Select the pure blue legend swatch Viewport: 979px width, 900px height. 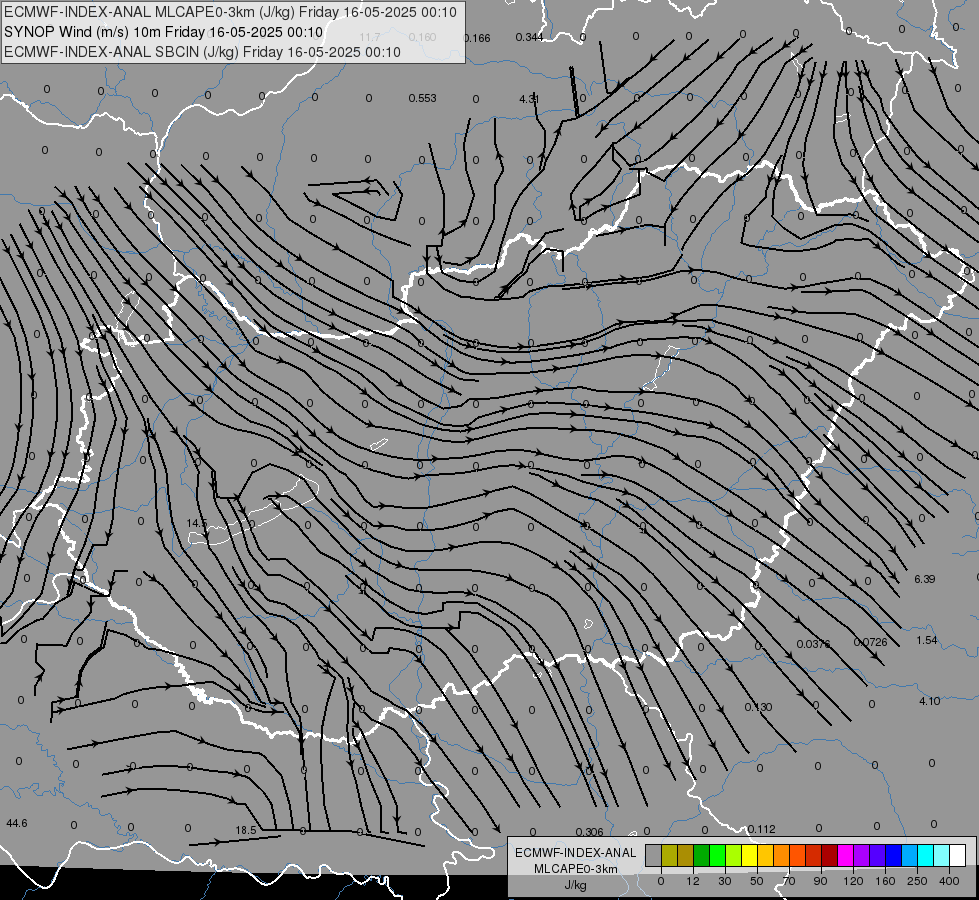894,855
